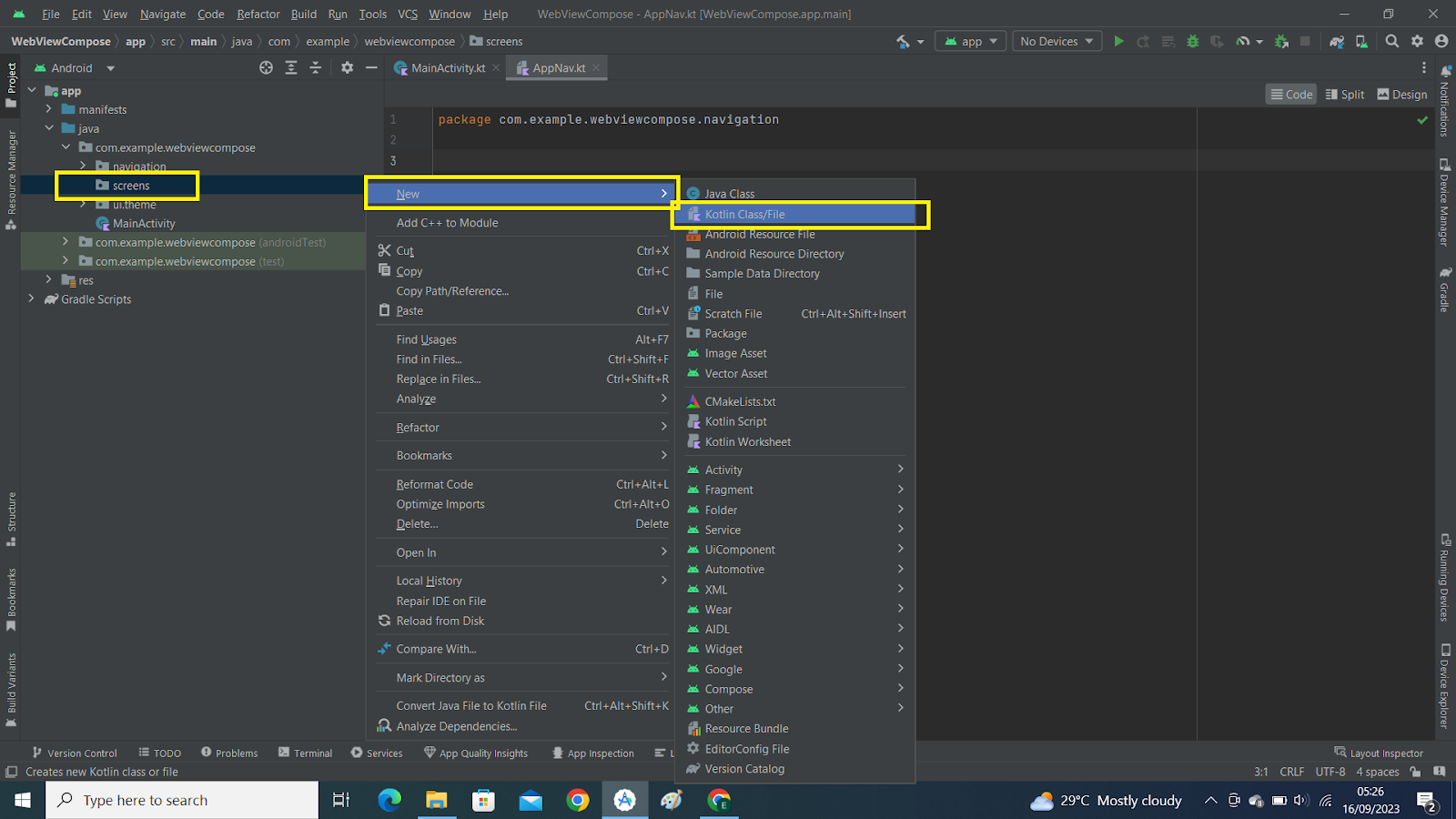Open the Refactor submenu in the context menu
This screenshot has height=819, width=1456.
[522, 427]
